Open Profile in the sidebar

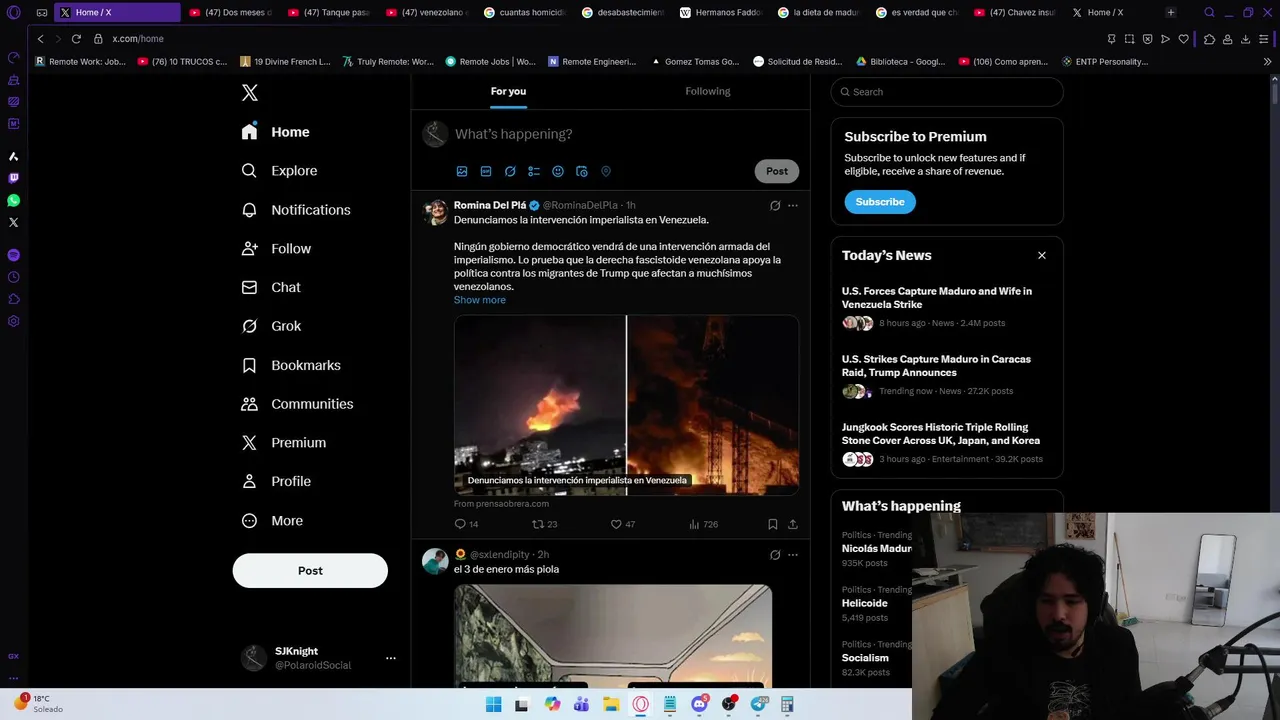(x=276, y=481)
